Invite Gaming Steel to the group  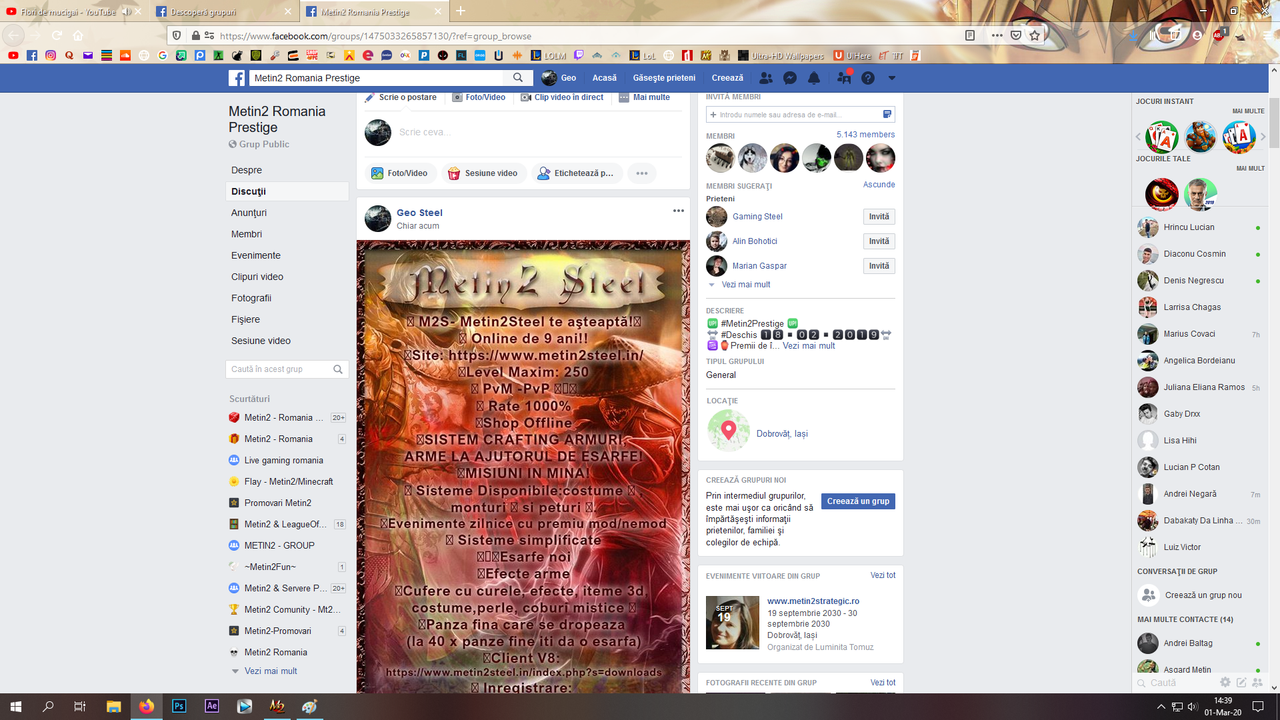pyautogui.click(x=879, y=217)
